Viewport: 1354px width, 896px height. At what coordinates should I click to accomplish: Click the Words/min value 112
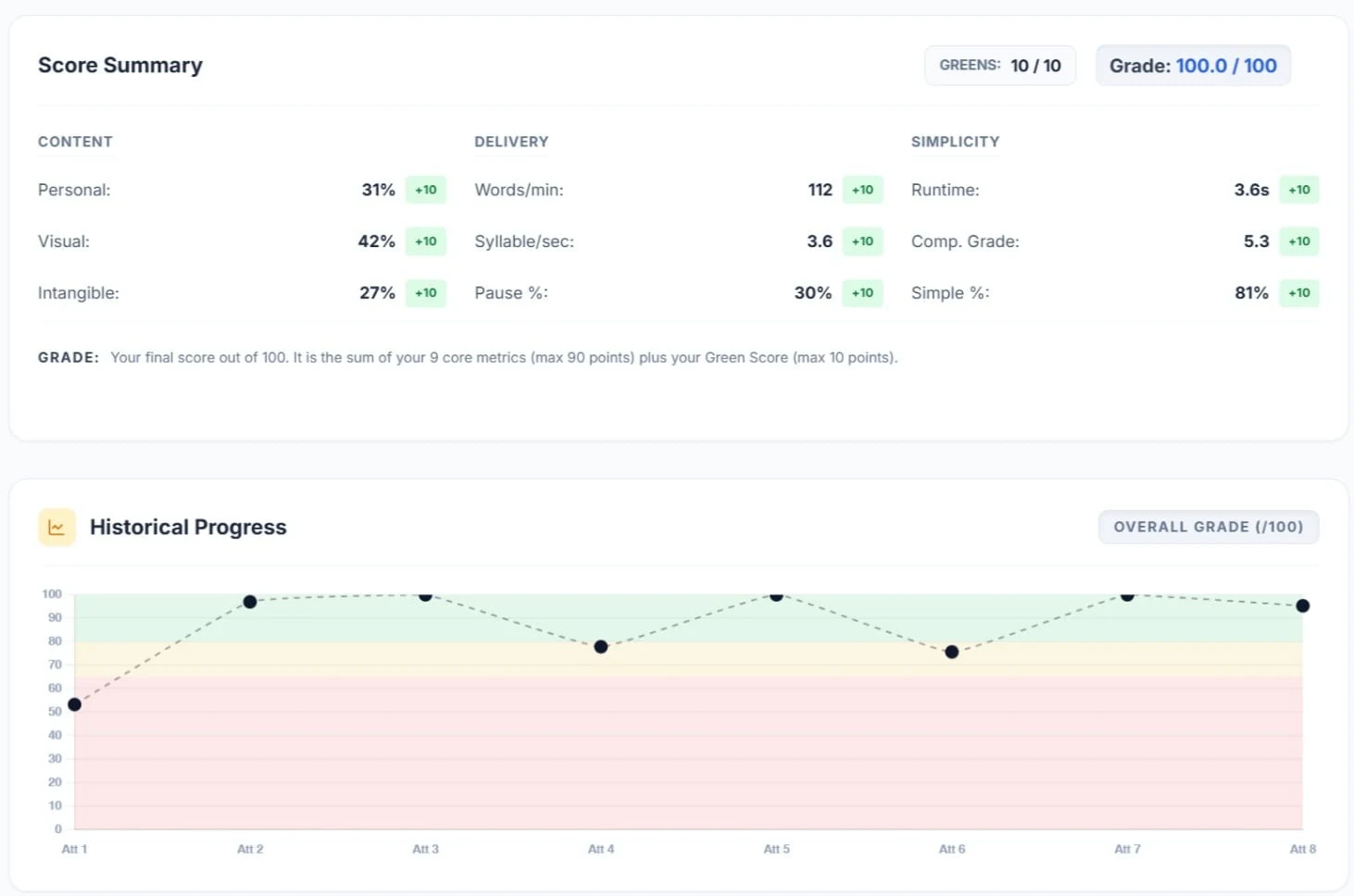(x=820, y=190)
